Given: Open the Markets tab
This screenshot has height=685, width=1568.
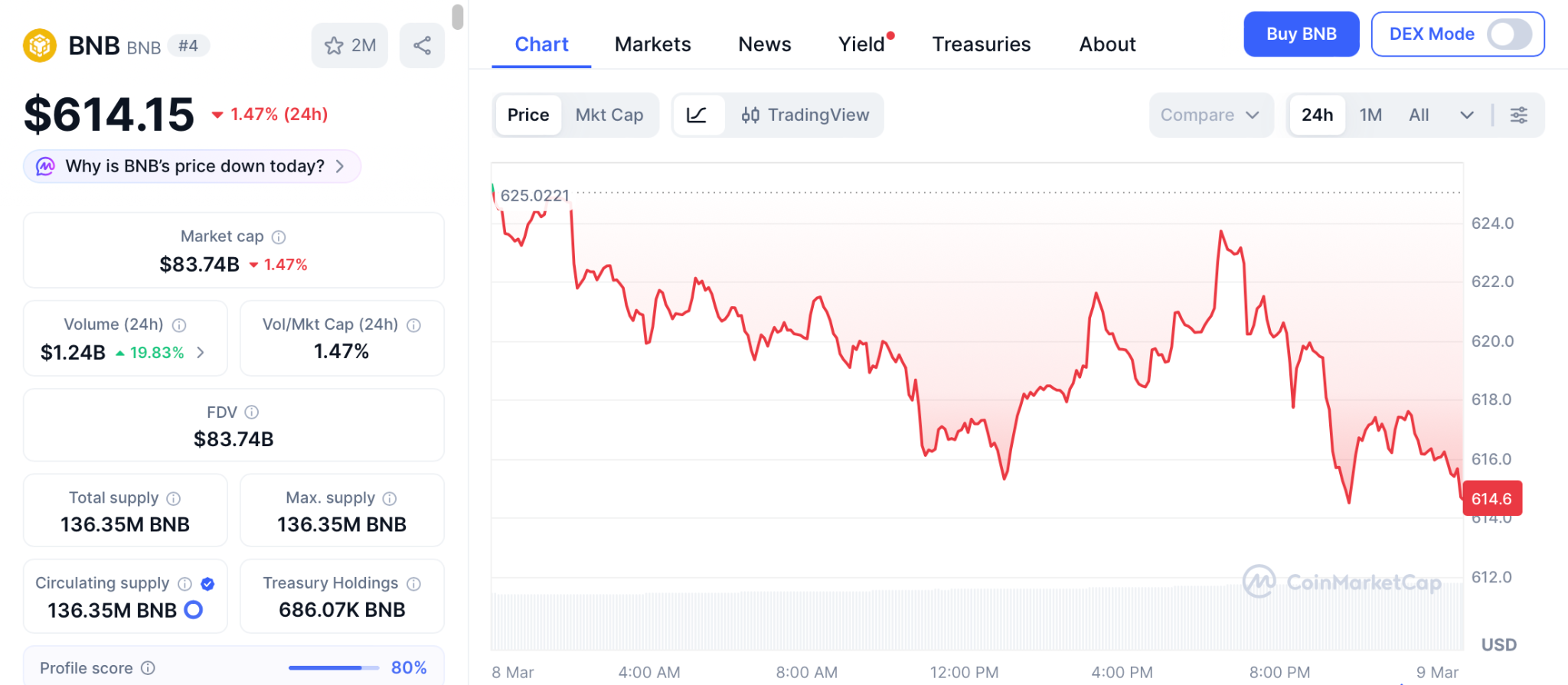Looking at the screenshot, I should tap(652, 44).
